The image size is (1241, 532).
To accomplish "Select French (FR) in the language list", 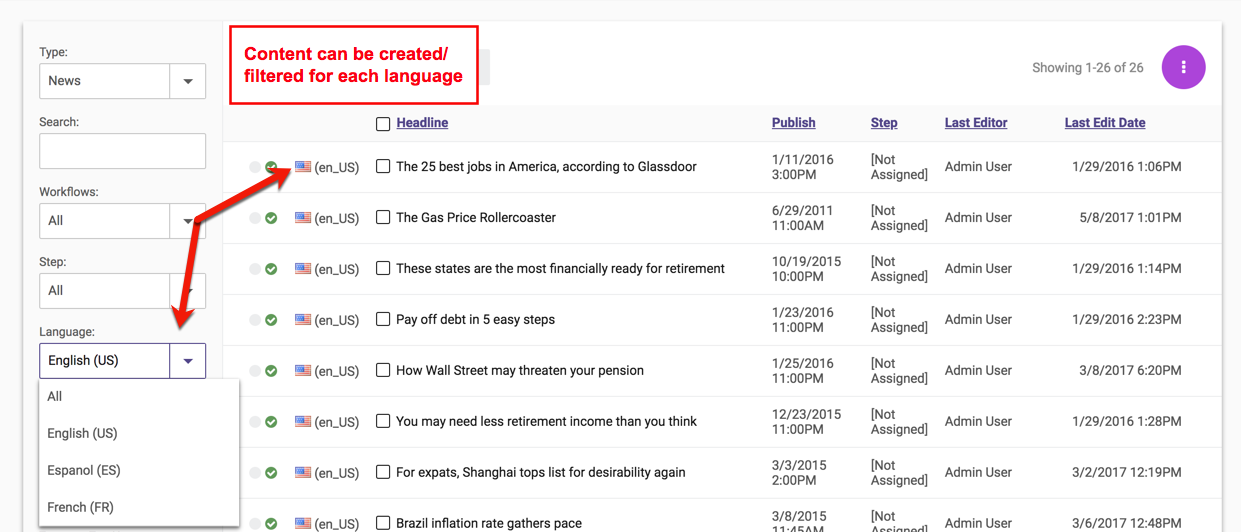I will pyautogui.click(x=81, y=507).
